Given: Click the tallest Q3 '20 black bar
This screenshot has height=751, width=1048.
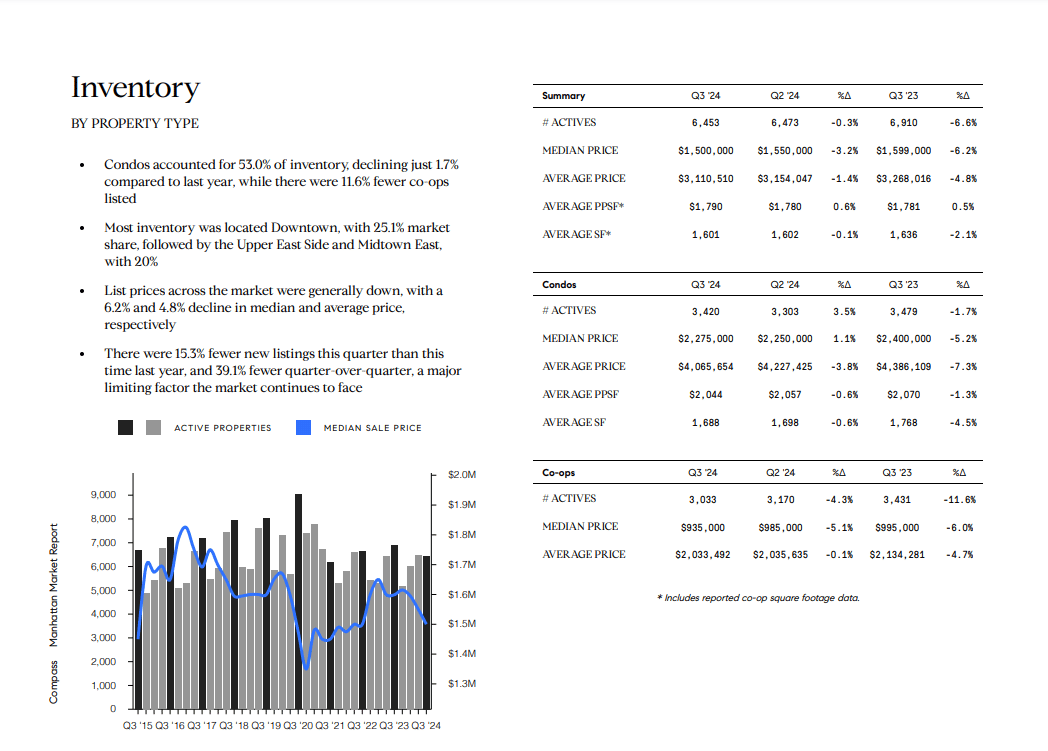Looking at the screenshot, I should 298,601.
